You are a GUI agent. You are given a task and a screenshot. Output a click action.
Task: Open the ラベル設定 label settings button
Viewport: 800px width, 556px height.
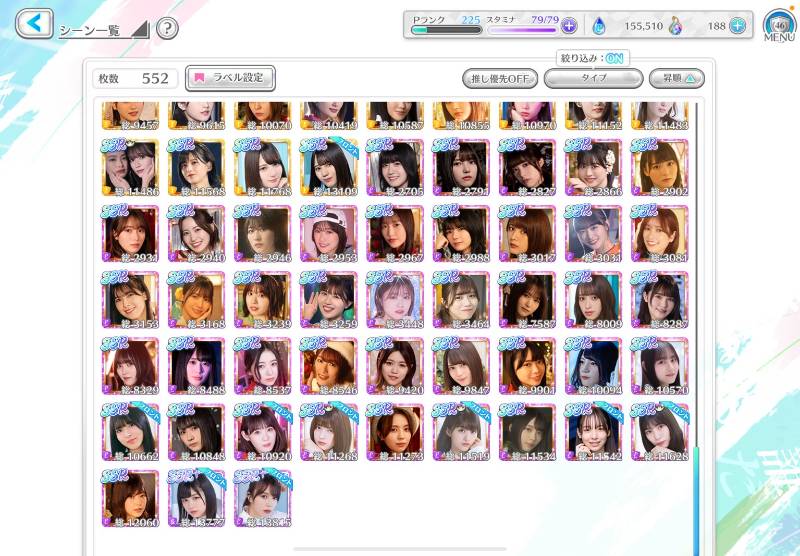click(x=230, y=78)
